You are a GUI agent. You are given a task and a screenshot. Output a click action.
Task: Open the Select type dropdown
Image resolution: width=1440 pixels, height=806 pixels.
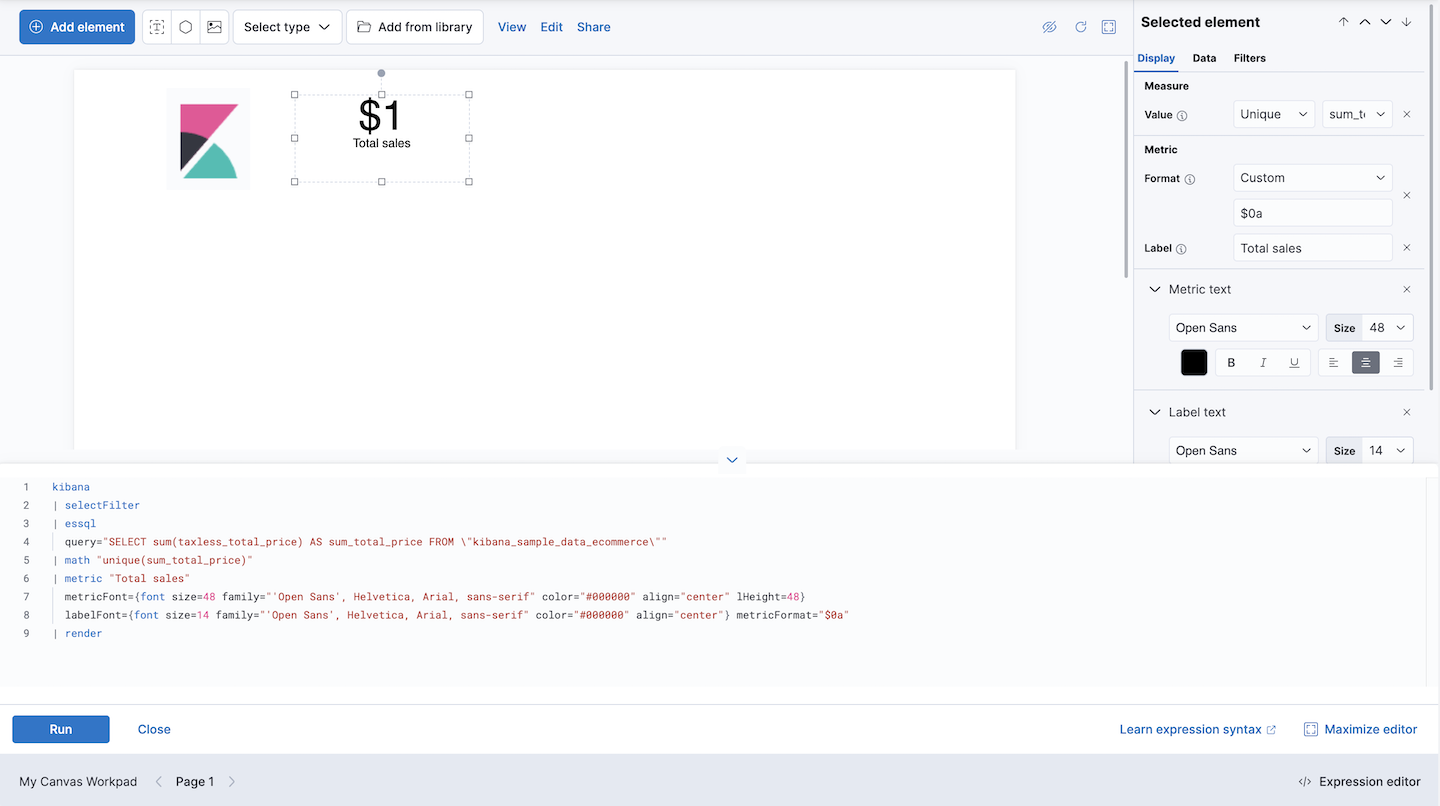tap(287, 27)
